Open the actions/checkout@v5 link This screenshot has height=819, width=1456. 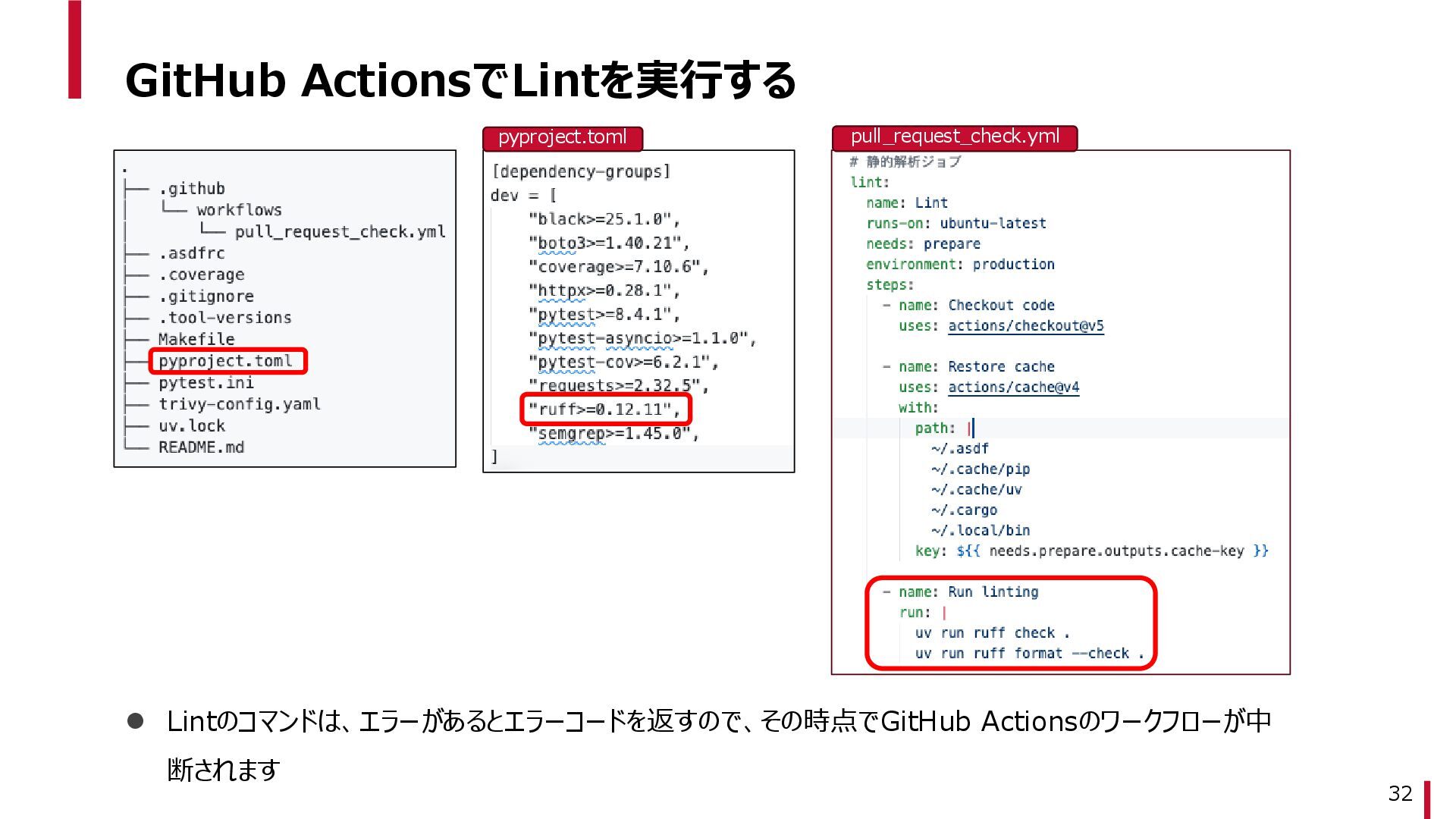point(1025,326)
